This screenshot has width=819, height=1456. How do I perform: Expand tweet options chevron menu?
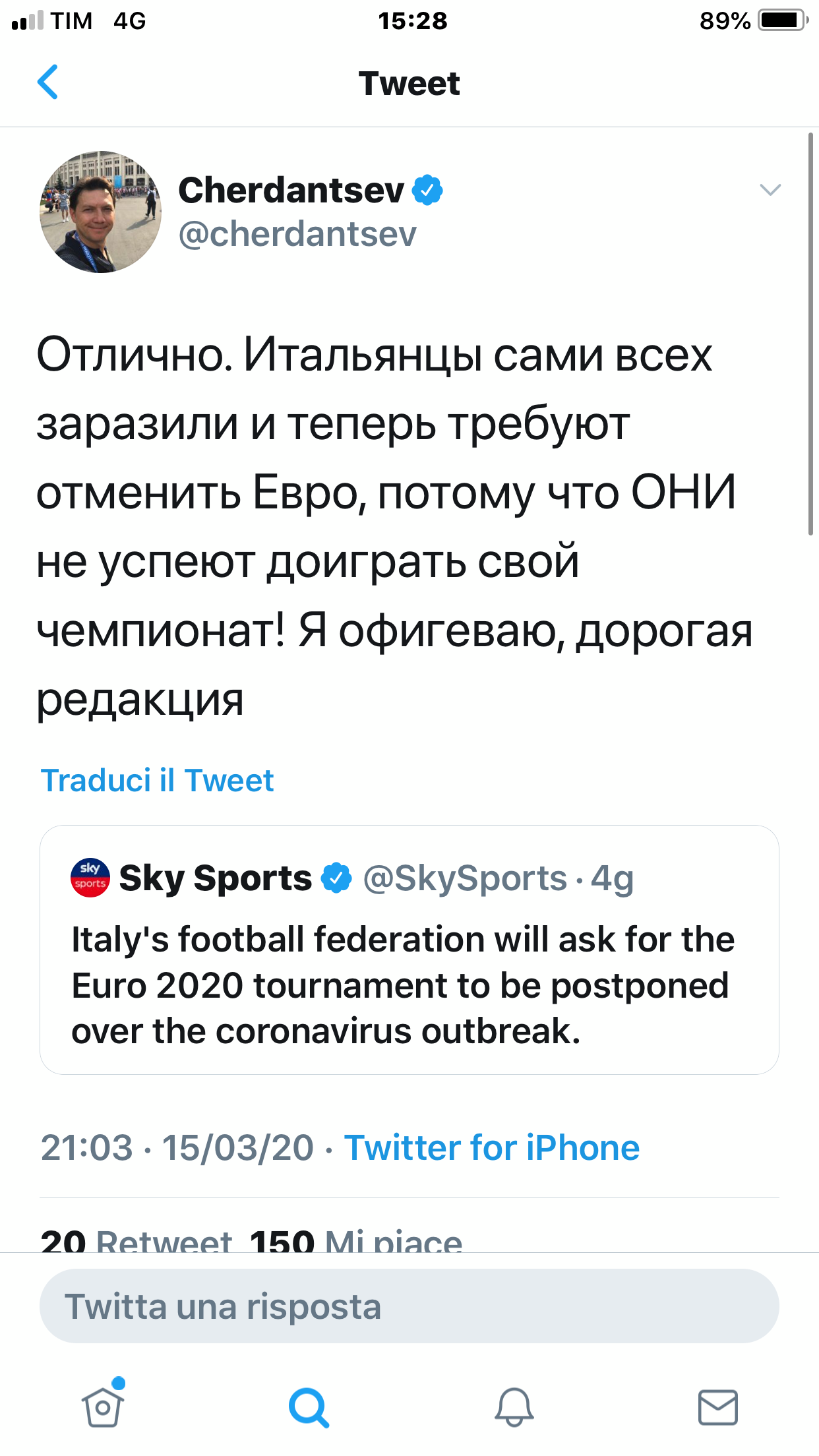coord(770,191)
